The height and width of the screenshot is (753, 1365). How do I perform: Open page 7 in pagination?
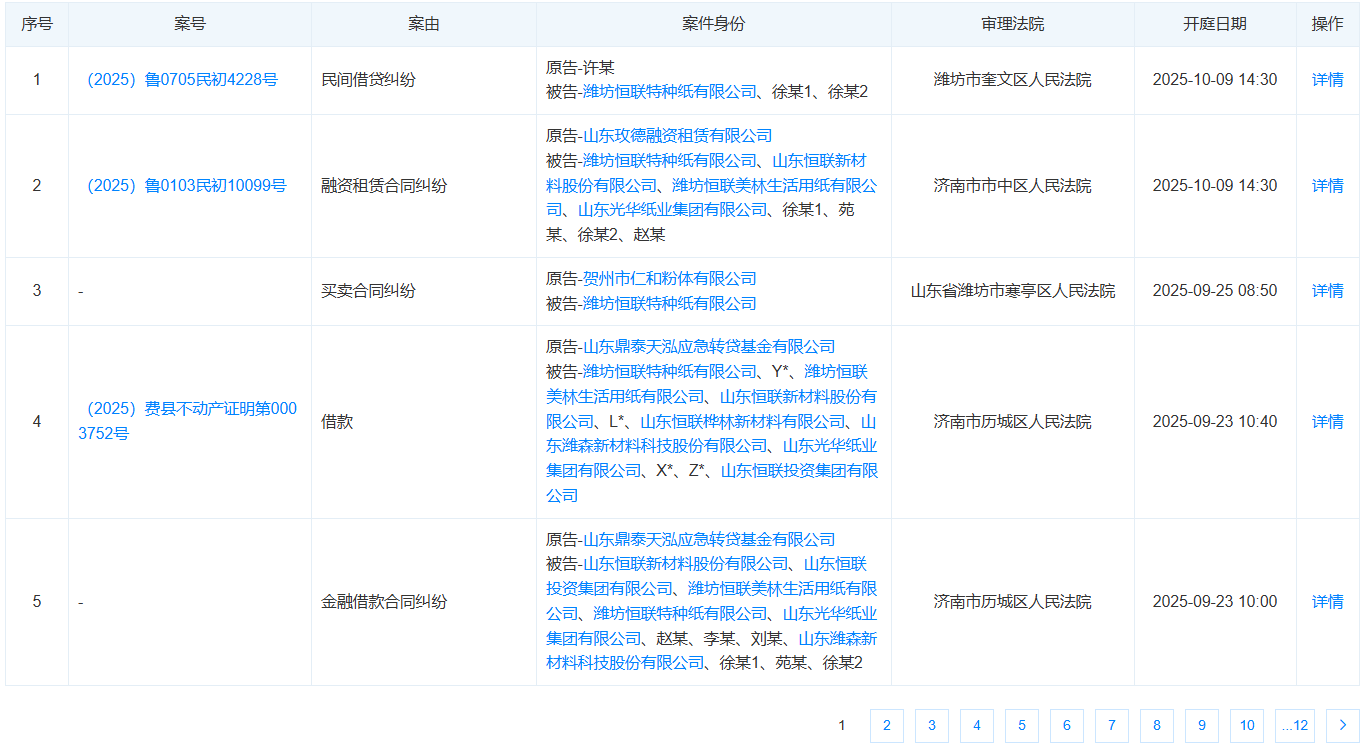[x=1112, y=726]
